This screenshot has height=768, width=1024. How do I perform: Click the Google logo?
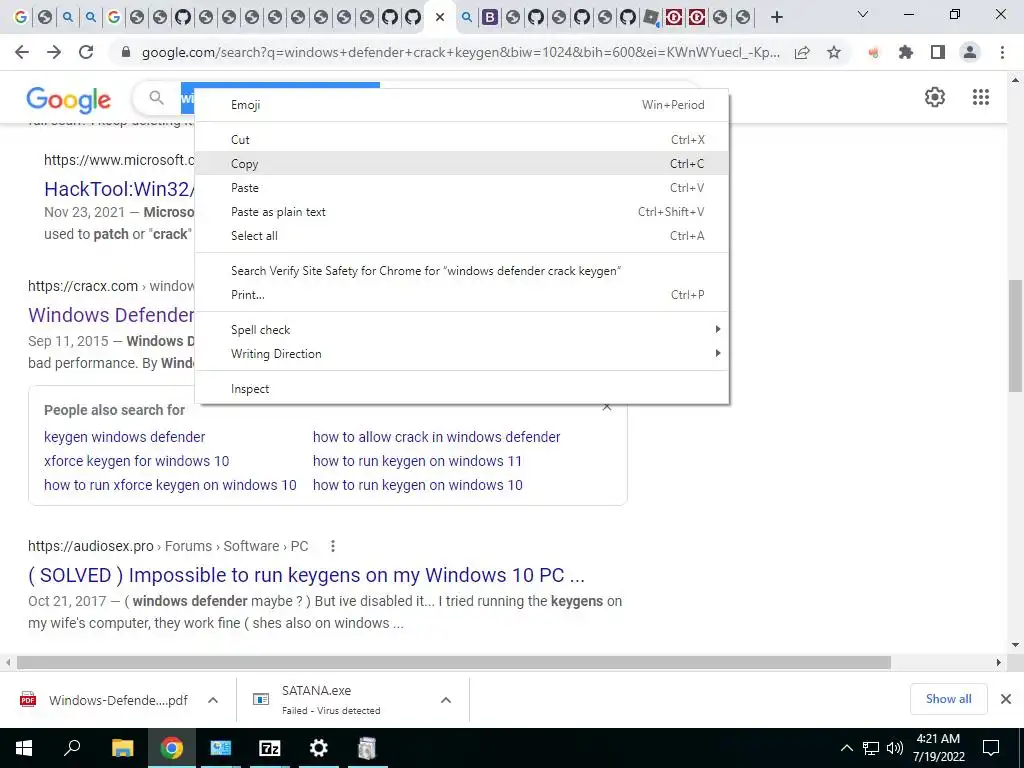tap(69, 99)
